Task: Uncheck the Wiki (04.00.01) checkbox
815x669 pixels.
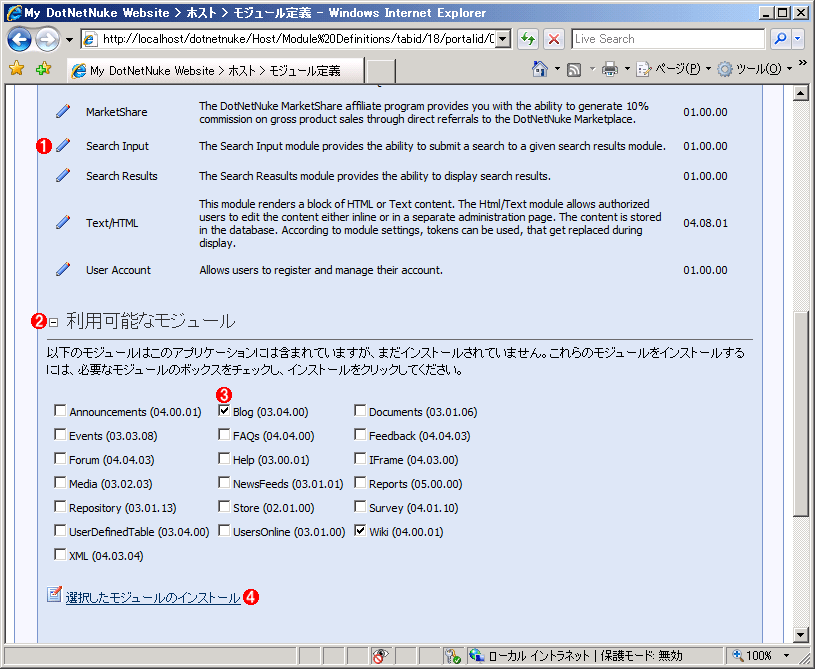Action: click(x=360, y=531)
